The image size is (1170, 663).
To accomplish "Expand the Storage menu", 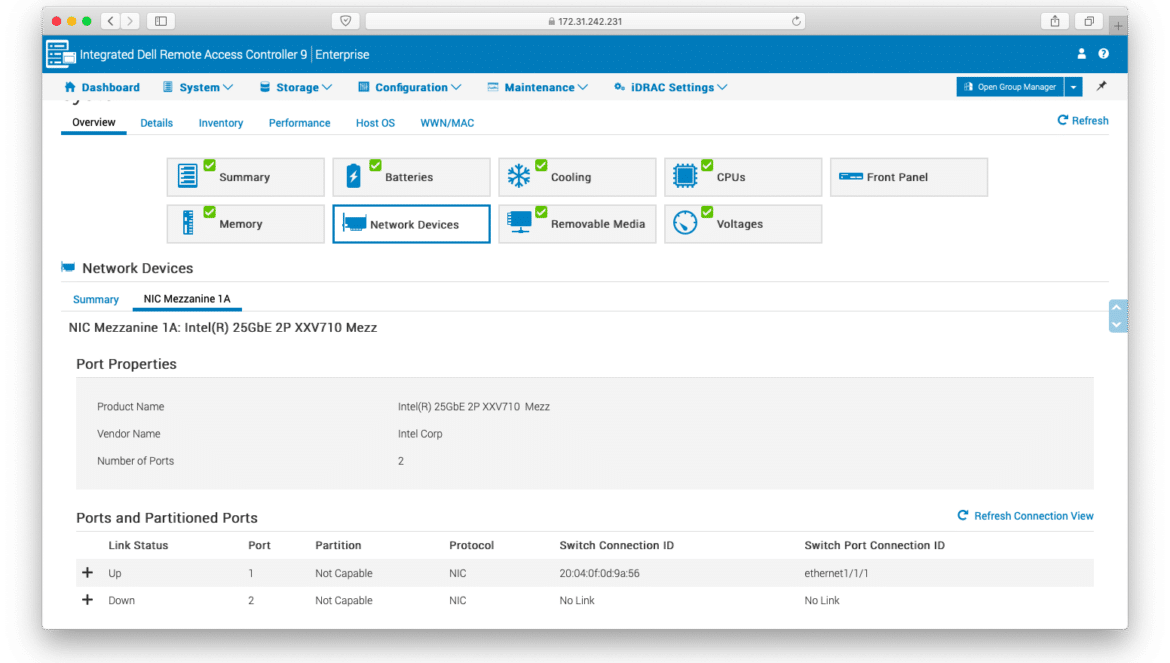I will [x=295, y=87].
